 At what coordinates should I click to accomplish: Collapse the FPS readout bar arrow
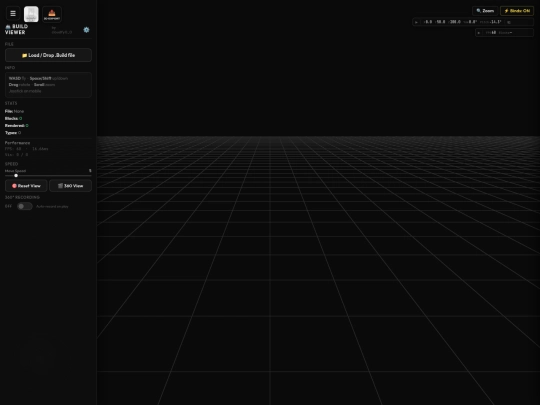coord(479,33)
